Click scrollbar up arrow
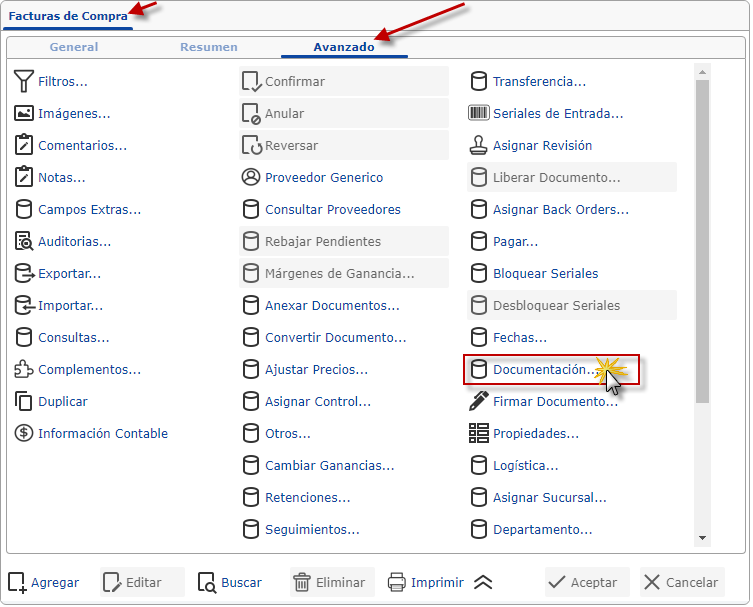The image size is (753, 607). [x=702, y=72]
